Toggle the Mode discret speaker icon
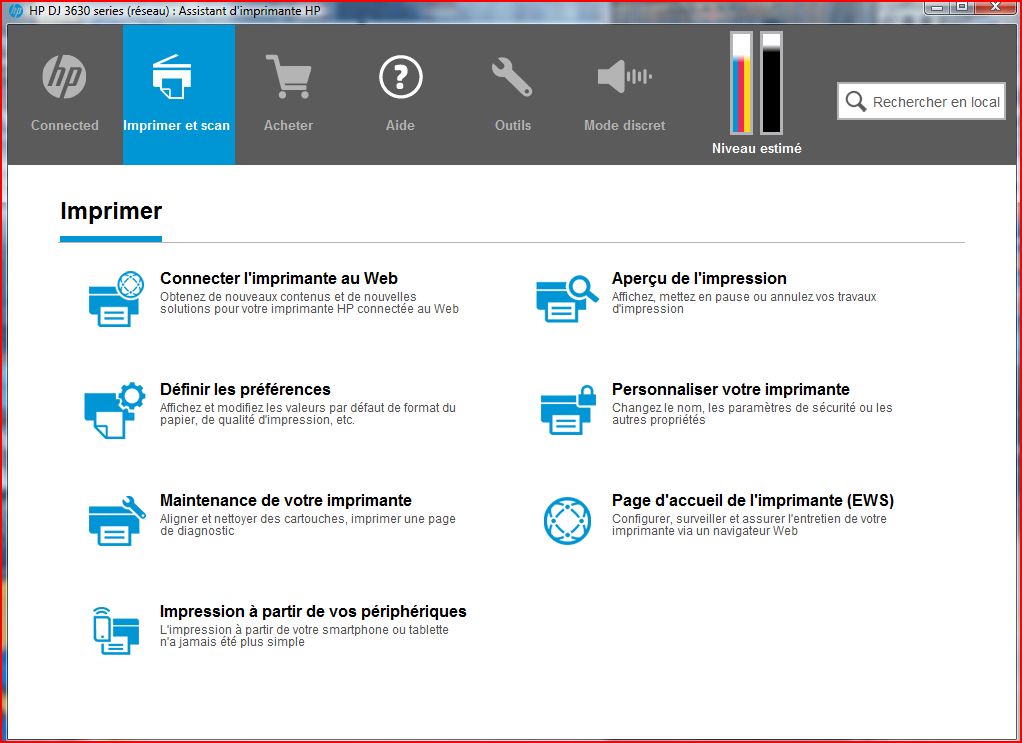This screenshot has width=1022, height=743. [625, 76]
